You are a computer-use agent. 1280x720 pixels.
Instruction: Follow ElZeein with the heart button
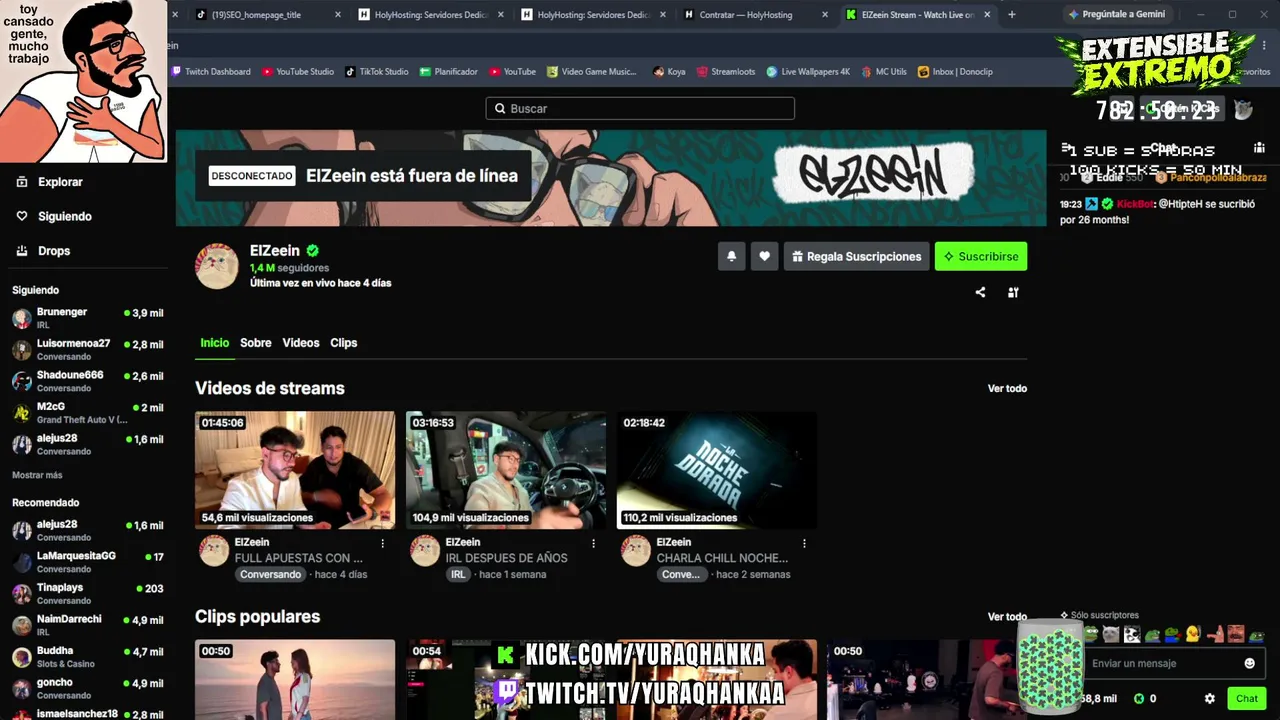point(764,257)
